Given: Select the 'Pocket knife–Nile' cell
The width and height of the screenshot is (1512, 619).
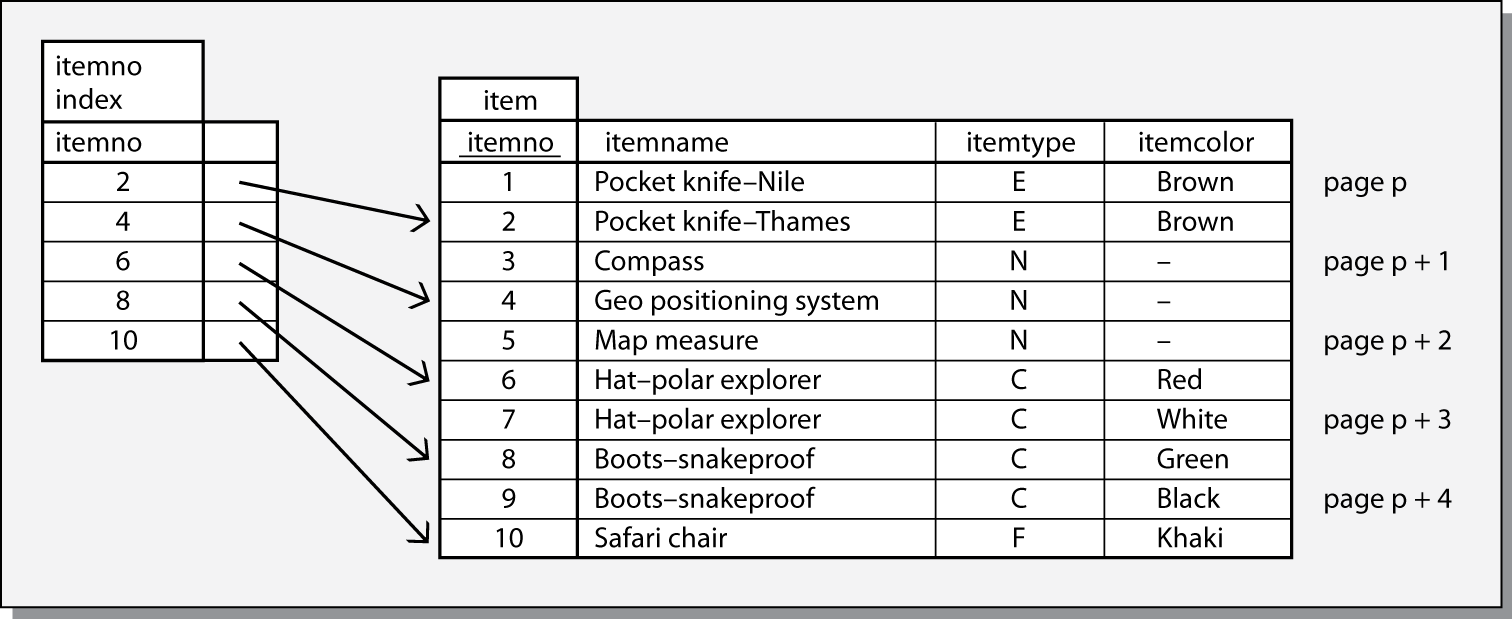Looking at the screenshot, I should (699, 182).
